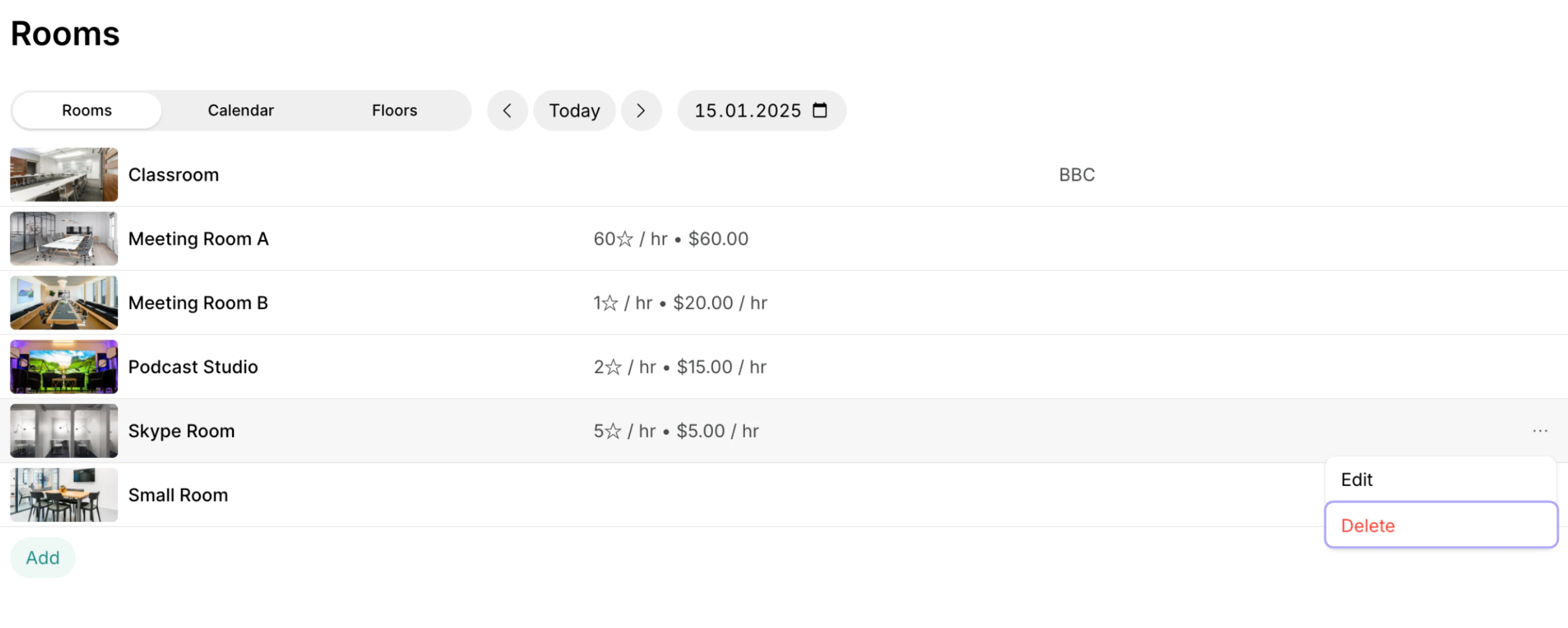Click the 15.01.2025 date field

coord(761,111)
